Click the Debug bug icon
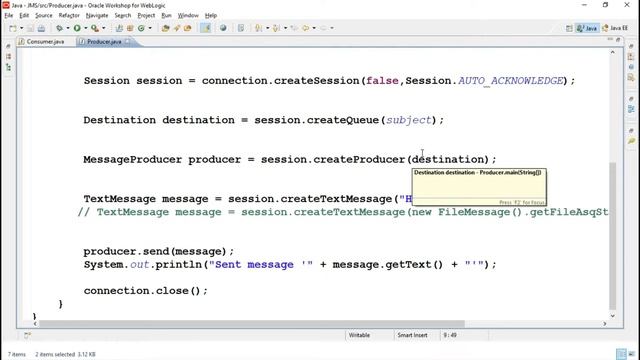This screenshot has height=360, width=640. click(x=60, y=28)
